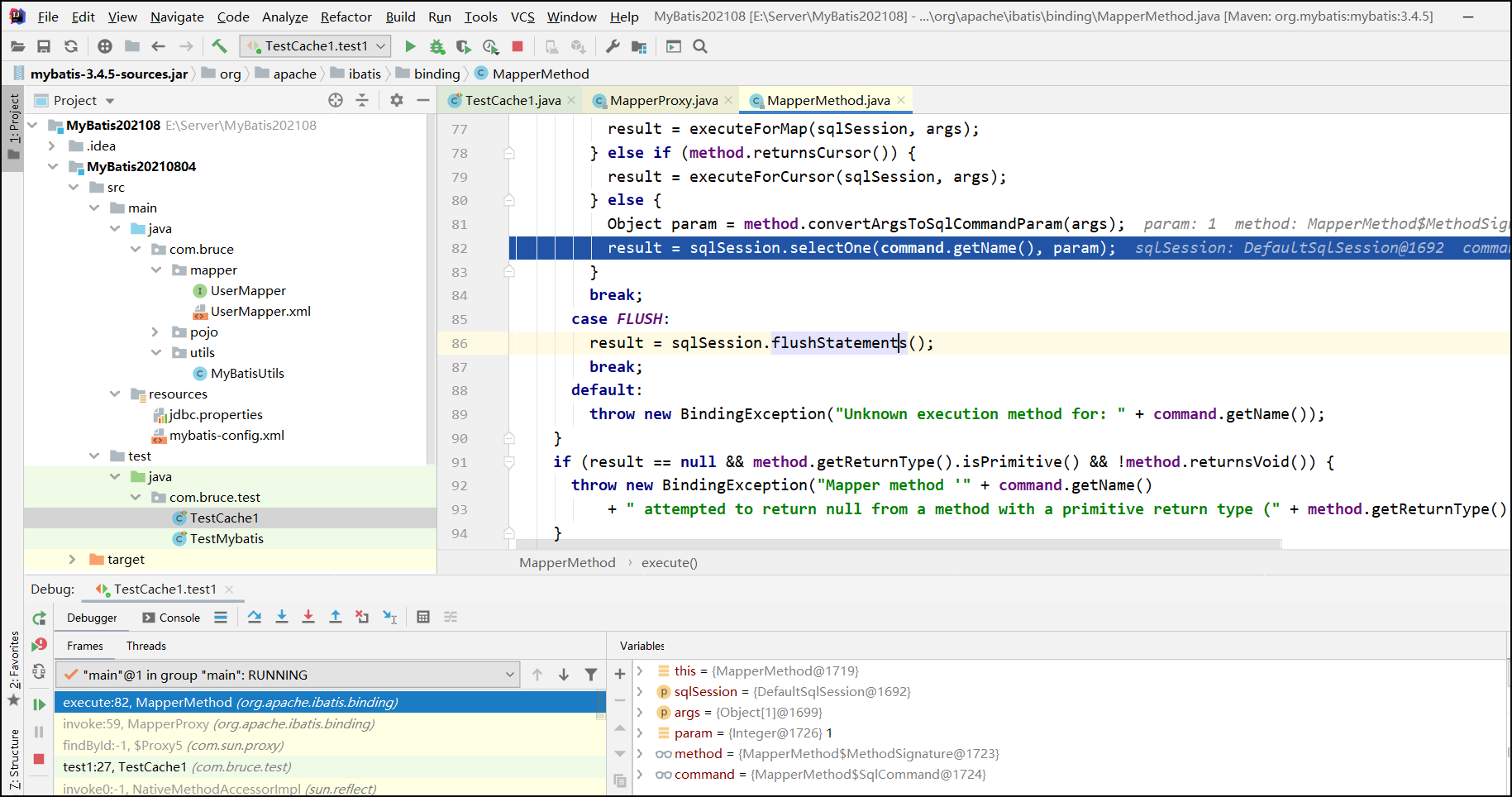Click the Step Into debugger icon
This screenshot has width=1512, height=797.
[x=282, y=617]
